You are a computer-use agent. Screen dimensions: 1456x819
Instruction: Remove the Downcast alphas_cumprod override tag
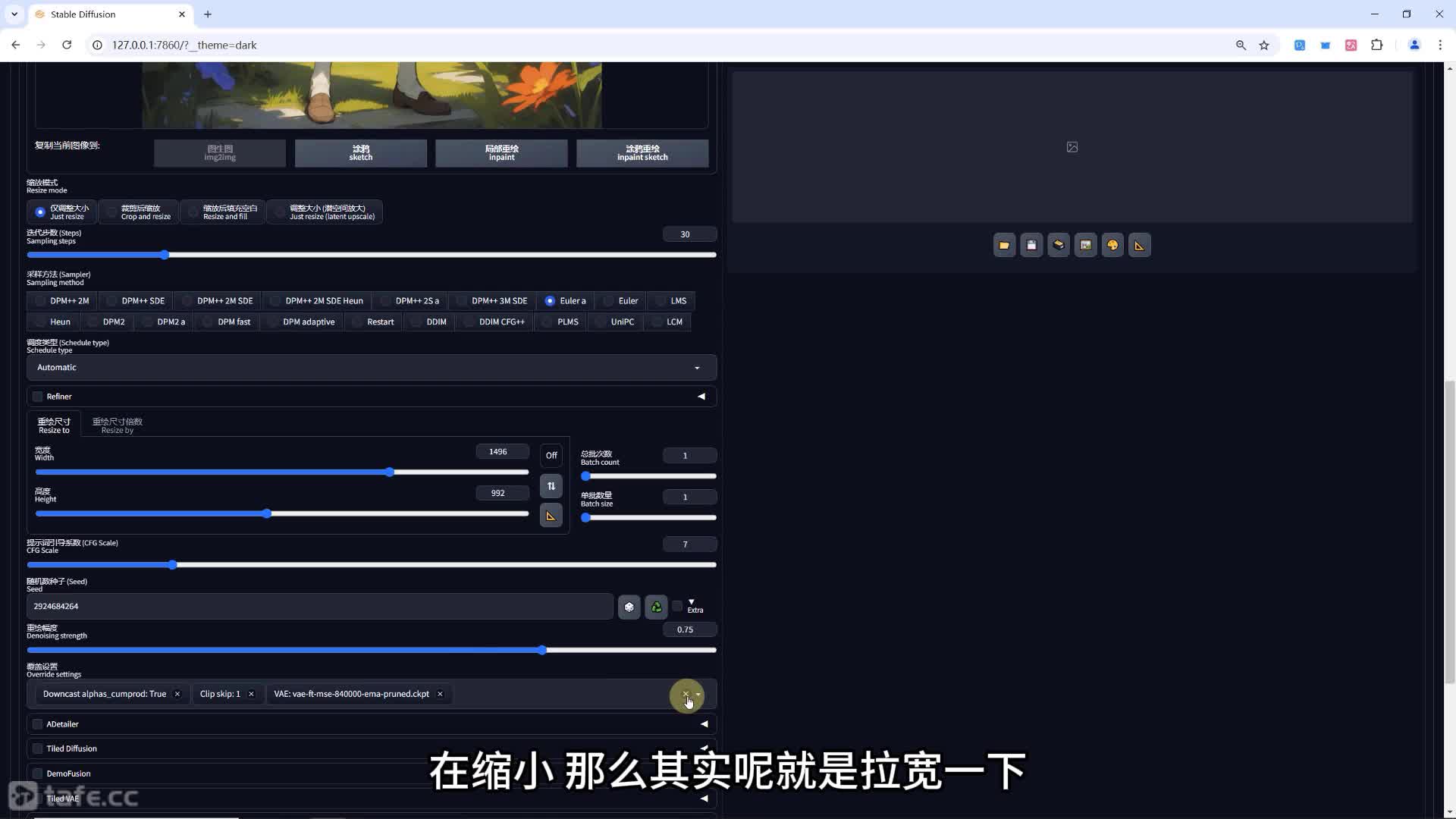177,694
